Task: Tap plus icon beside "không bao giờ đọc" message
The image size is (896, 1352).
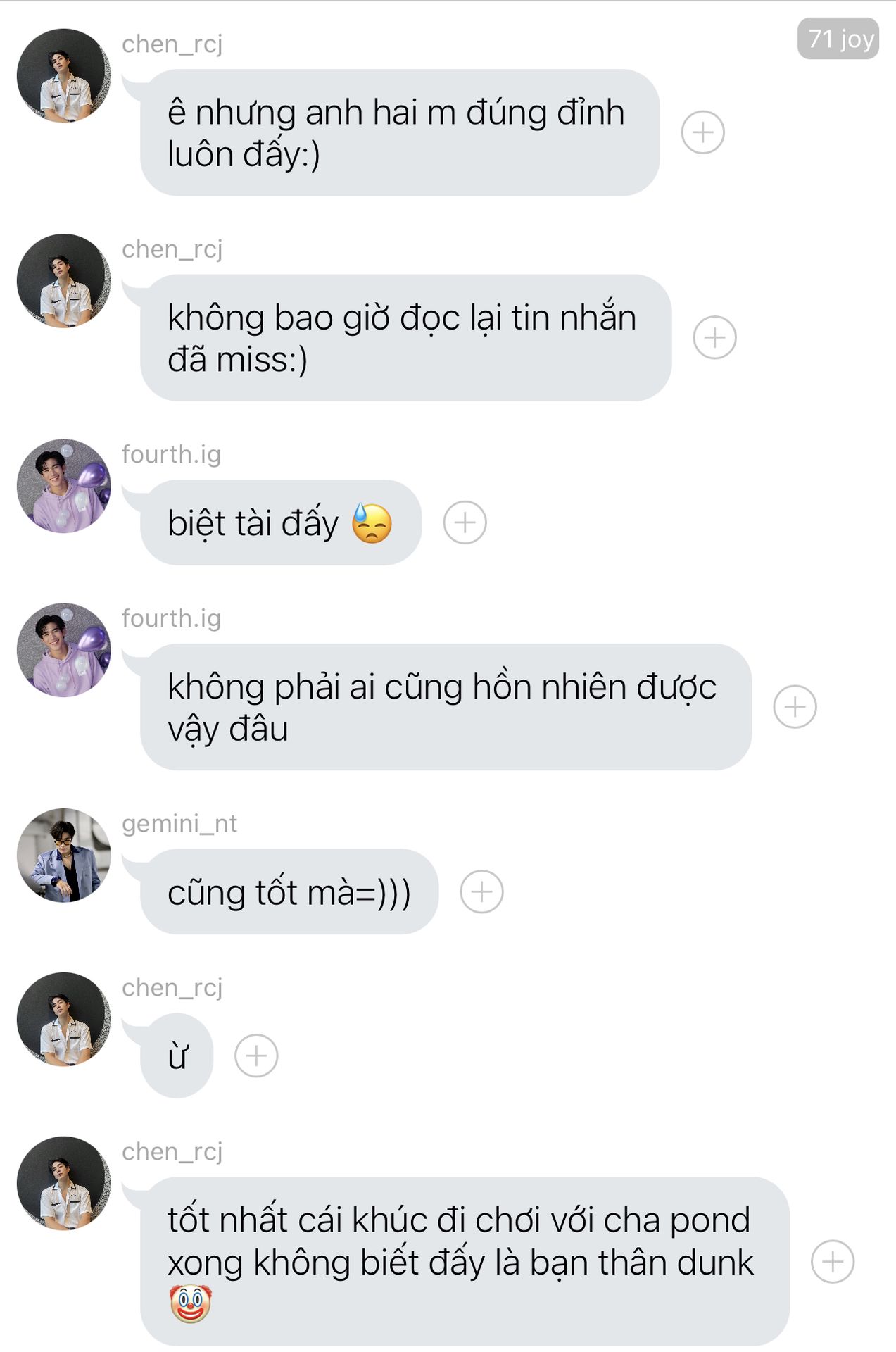Action: coord(714,337)
